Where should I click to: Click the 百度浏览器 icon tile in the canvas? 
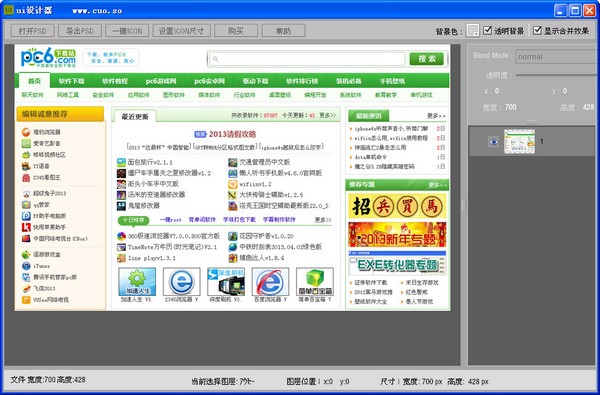coord(271,282)
